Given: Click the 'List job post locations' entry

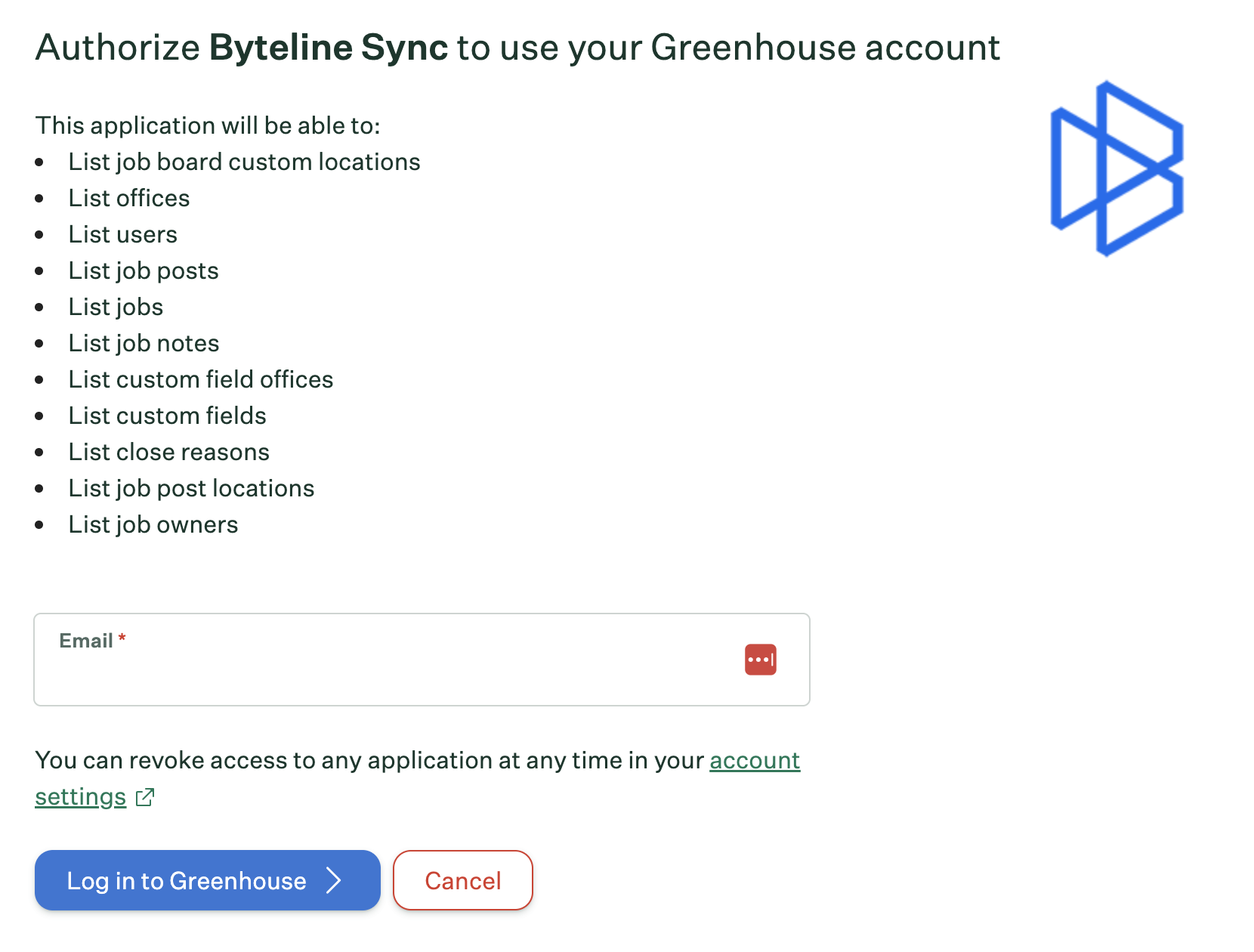Looking at the screenshot, I should [x=191, y=488].
